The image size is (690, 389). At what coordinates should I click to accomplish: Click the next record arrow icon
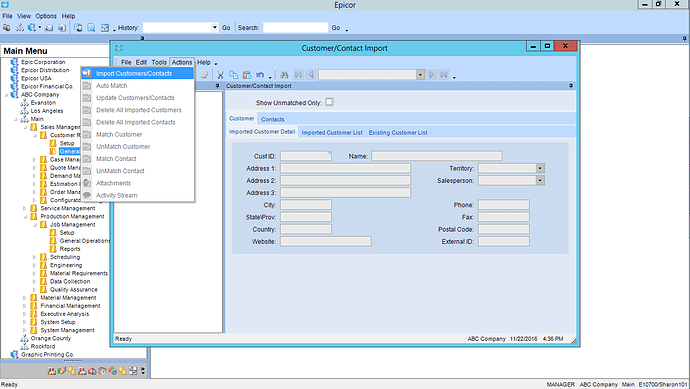[x=431, y=75]
